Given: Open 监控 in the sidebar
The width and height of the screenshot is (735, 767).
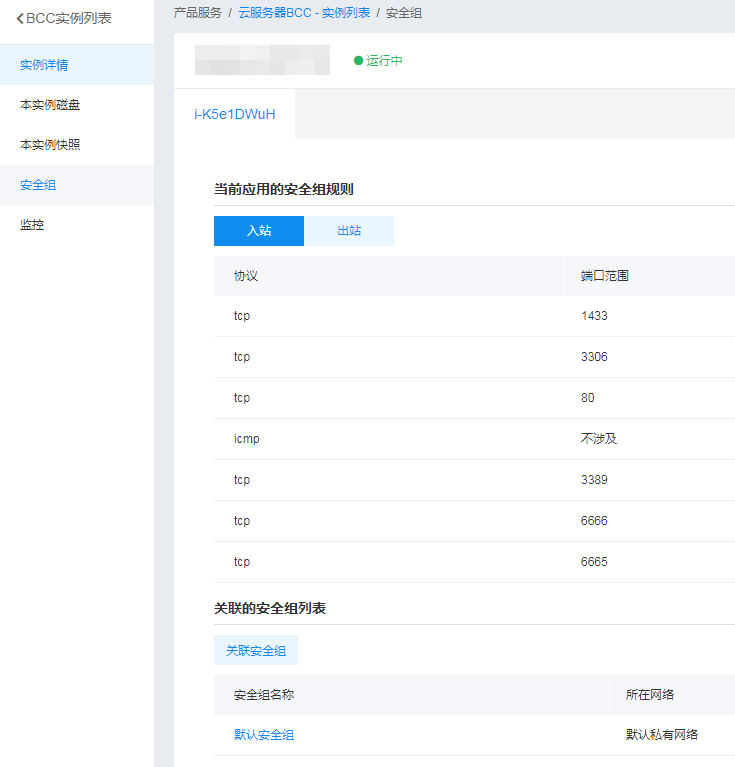Looking at the screenshot, I should 77,225.
